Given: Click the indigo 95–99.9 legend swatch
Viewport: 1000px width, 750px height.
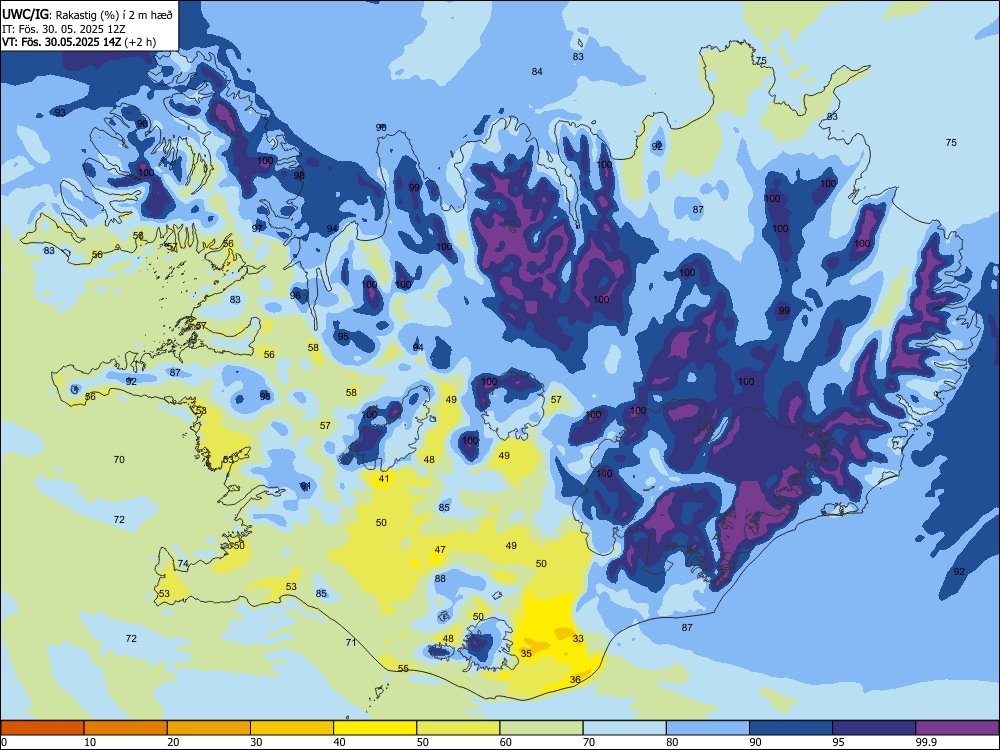Looking at the screenshot, I should coord(874,728).
